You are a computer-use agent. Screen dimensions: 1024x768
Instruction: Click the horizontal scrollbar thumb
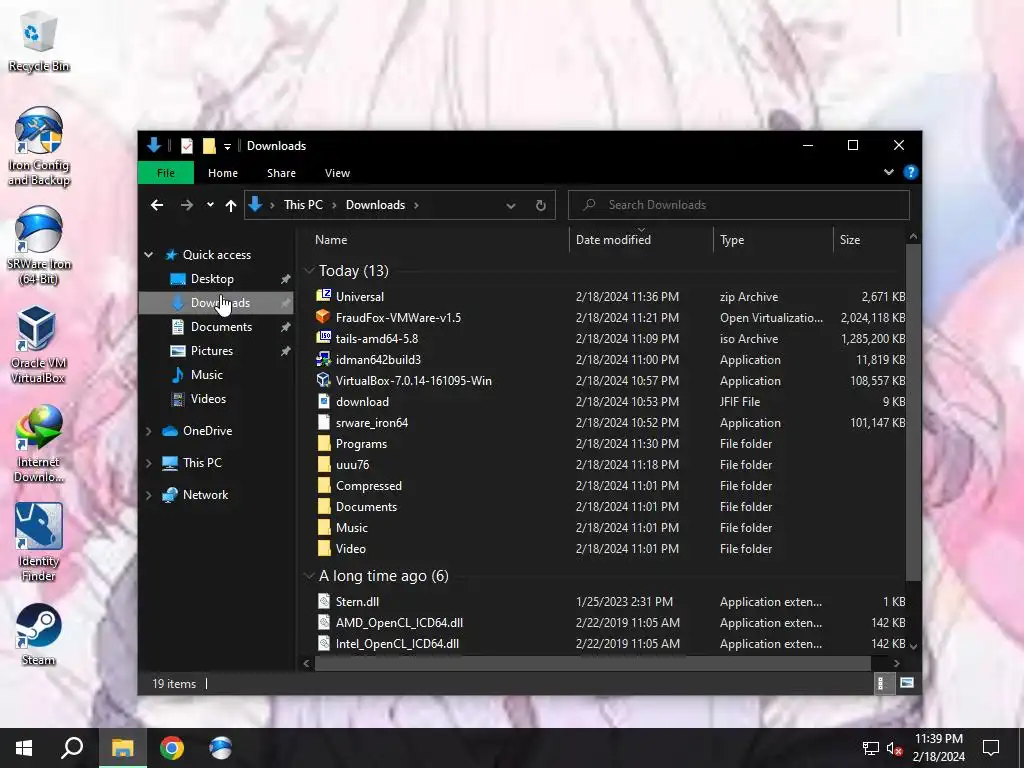pyautogui.click(x=593, y=663)
